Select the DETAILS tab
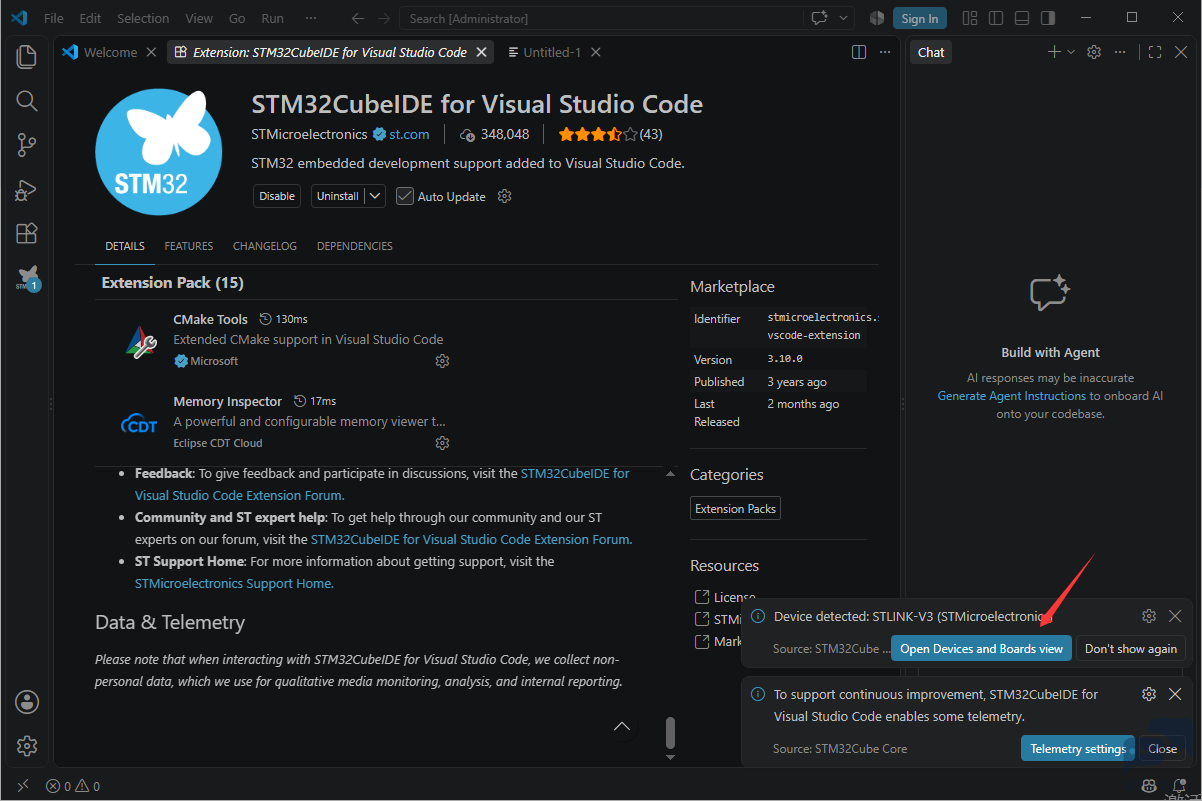1202x801 pixels. click(125, 246)
